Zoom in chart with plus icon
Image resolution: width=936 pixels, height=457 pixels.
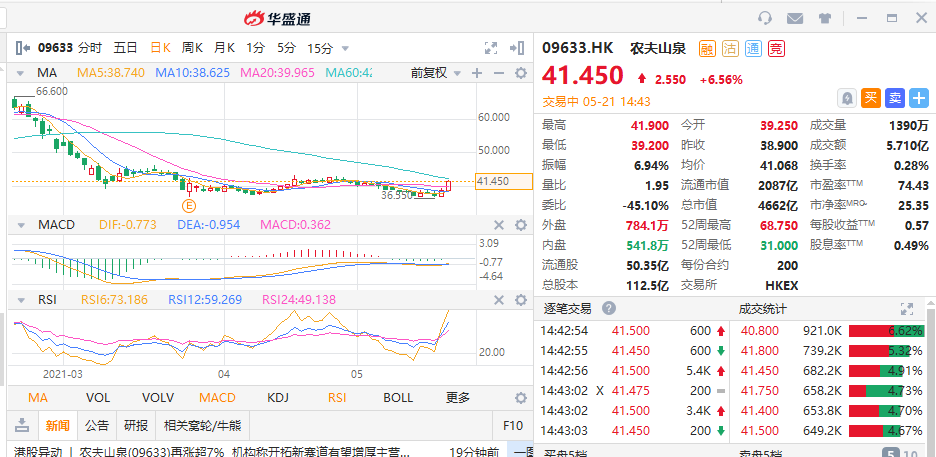[x=476, y=73]
